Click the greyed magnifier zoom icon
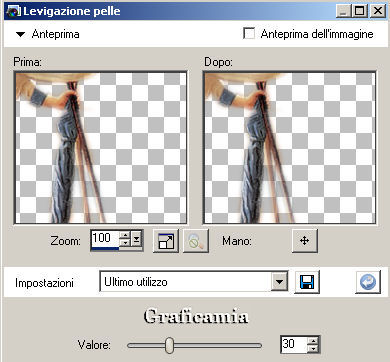390x362 pixels. (196, 241)
